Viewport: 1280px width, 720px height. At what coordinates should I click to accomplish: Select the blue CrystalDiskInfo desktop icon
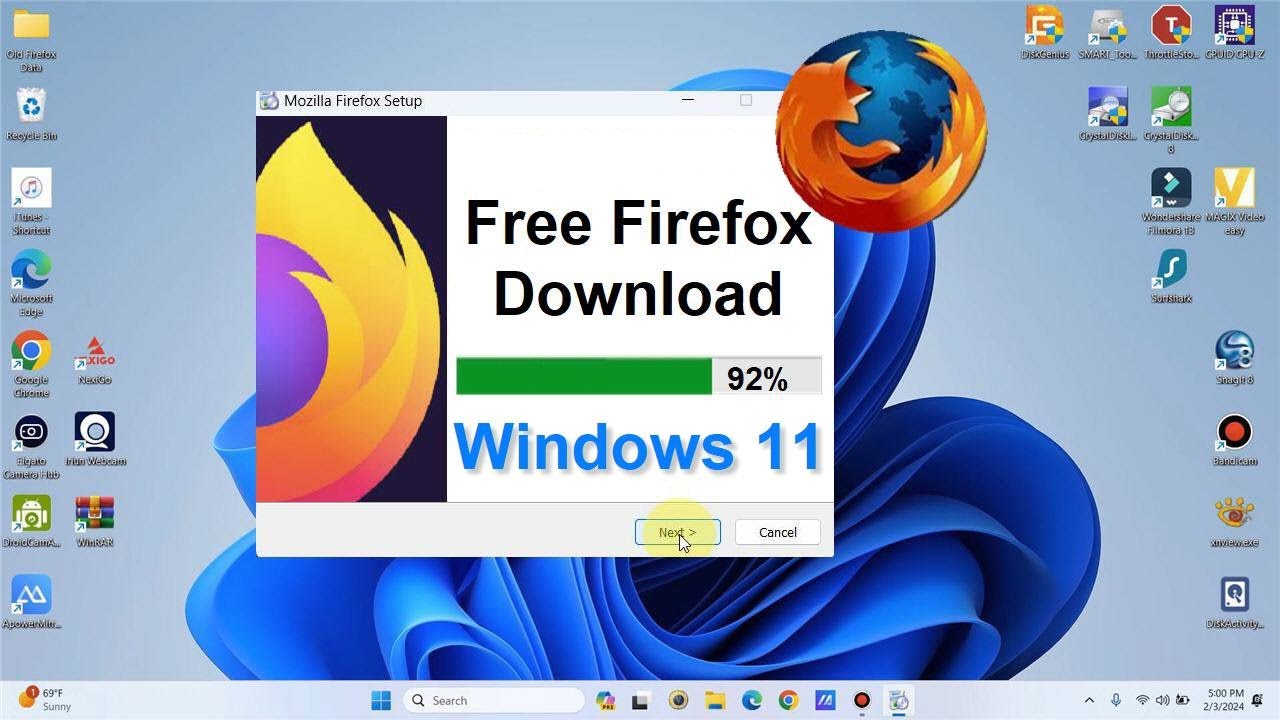1108,114
